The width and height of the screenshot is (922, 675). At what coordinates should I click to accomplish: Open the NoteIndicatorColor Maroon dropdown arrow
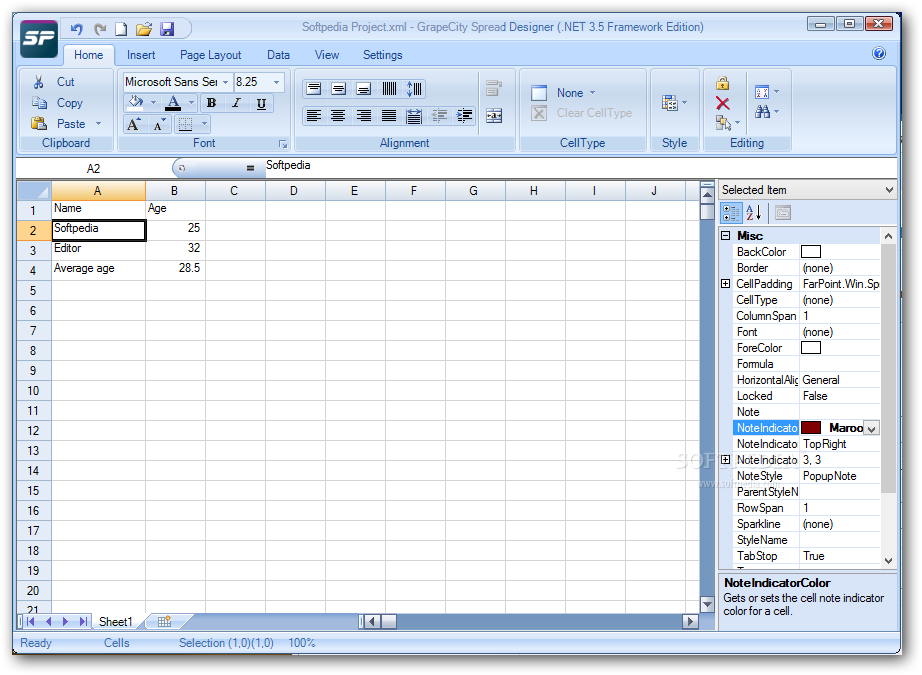click(x=872, y=428)
